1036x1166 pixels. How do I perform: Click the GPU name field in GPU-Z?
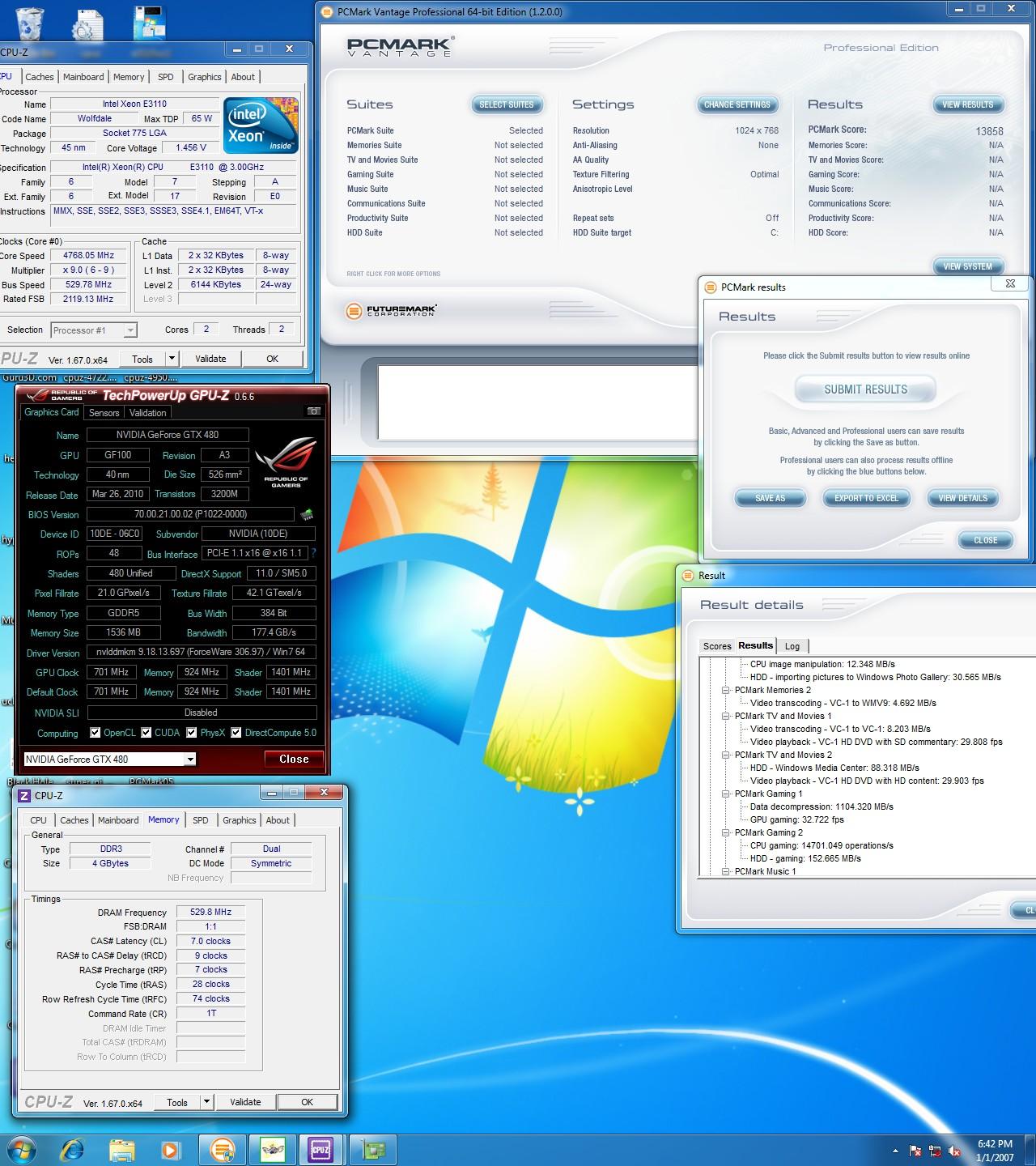168,435
